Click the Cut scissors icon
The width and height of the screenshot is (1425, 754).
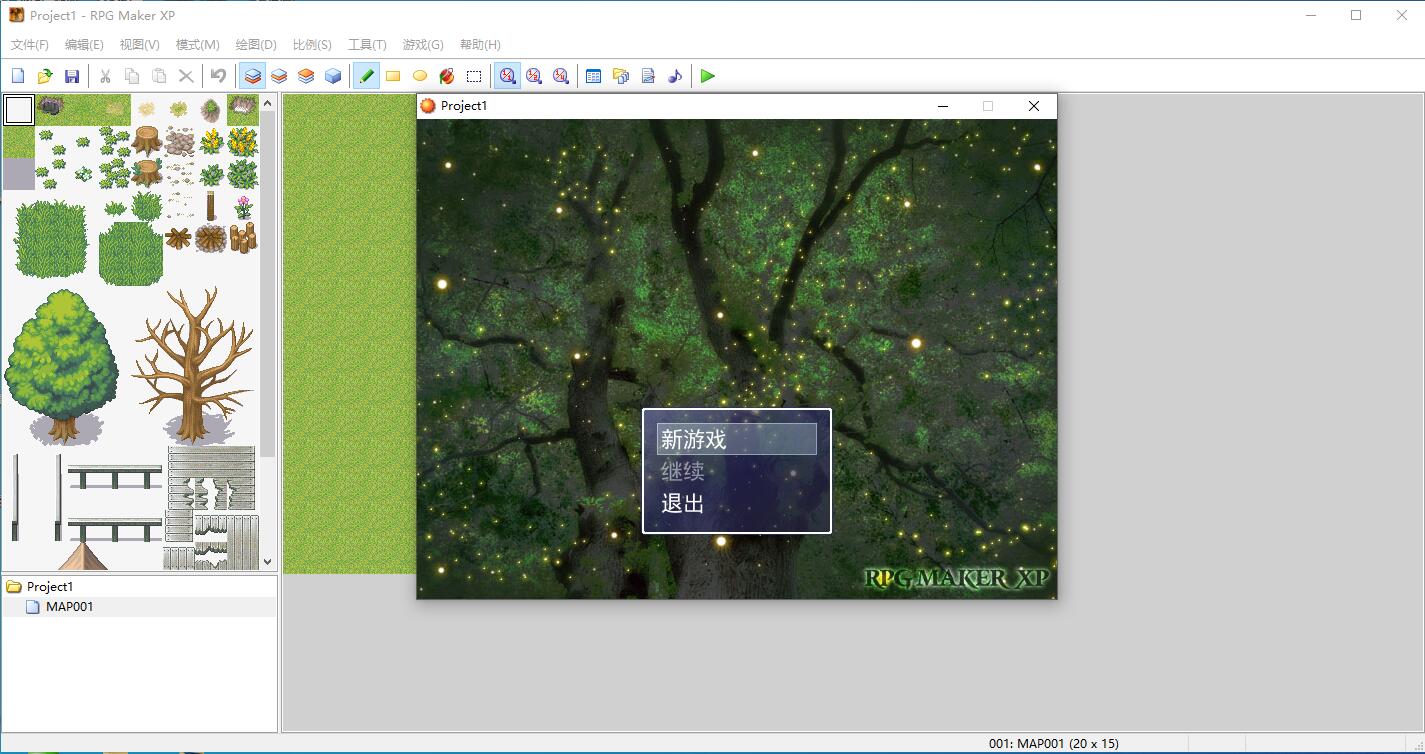point(105,76)
